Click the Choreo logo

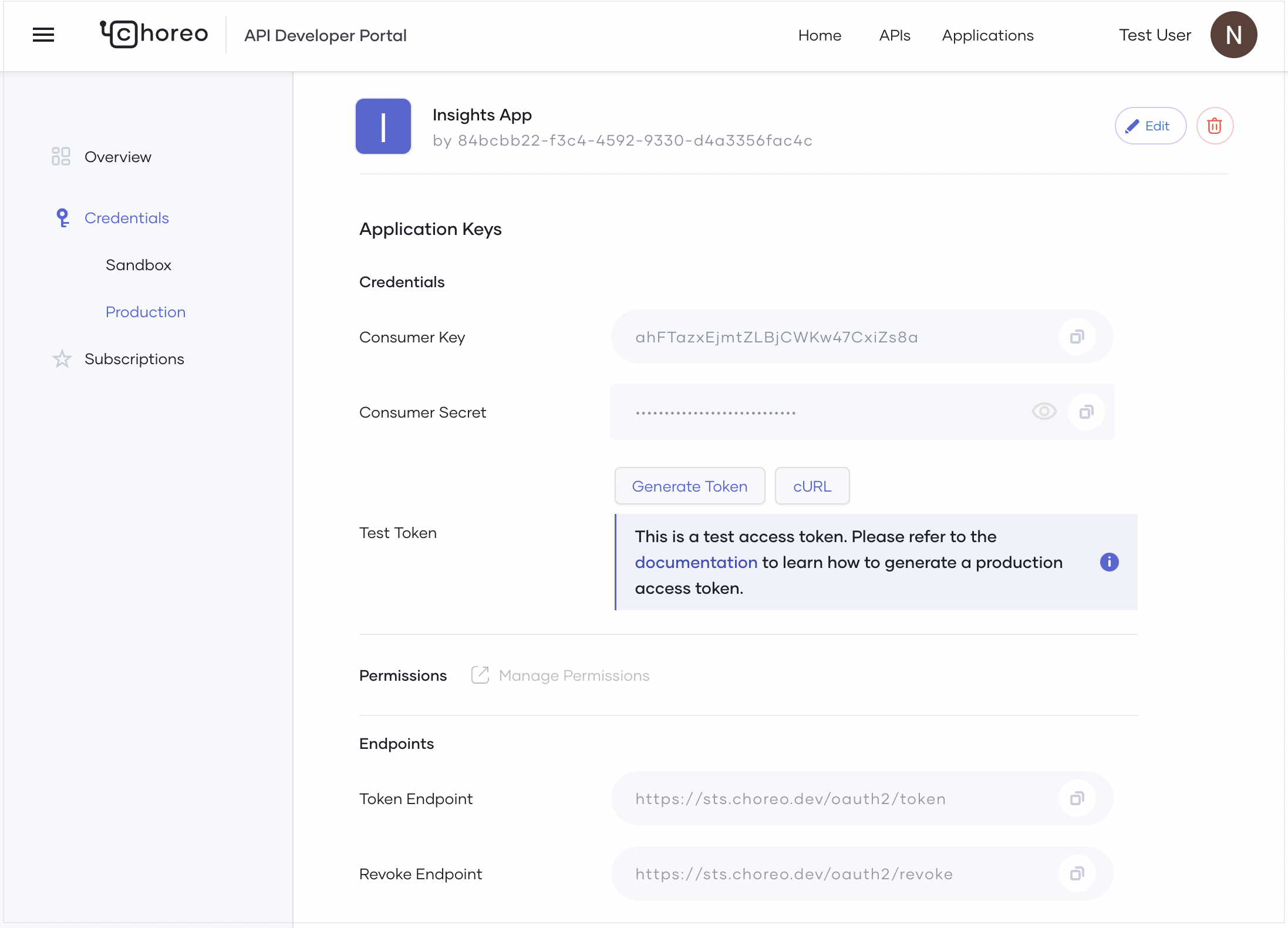(154, 34)
